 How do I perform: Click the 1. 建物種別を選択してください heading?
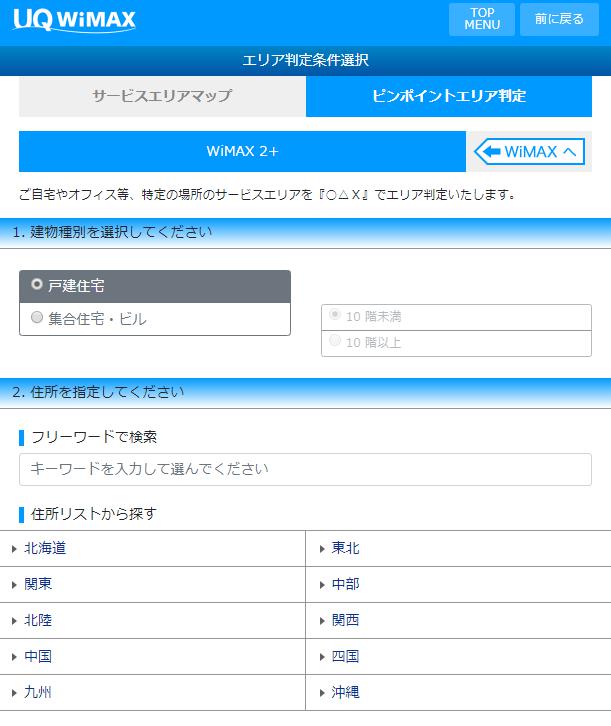tap(112, 232)
